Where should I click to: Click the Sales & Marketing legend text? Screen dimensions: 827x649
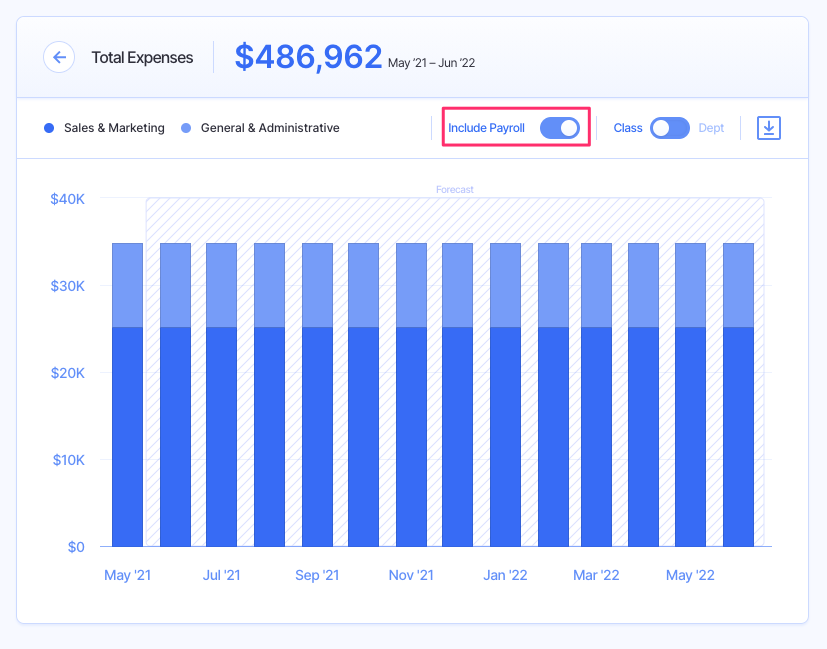114,128
